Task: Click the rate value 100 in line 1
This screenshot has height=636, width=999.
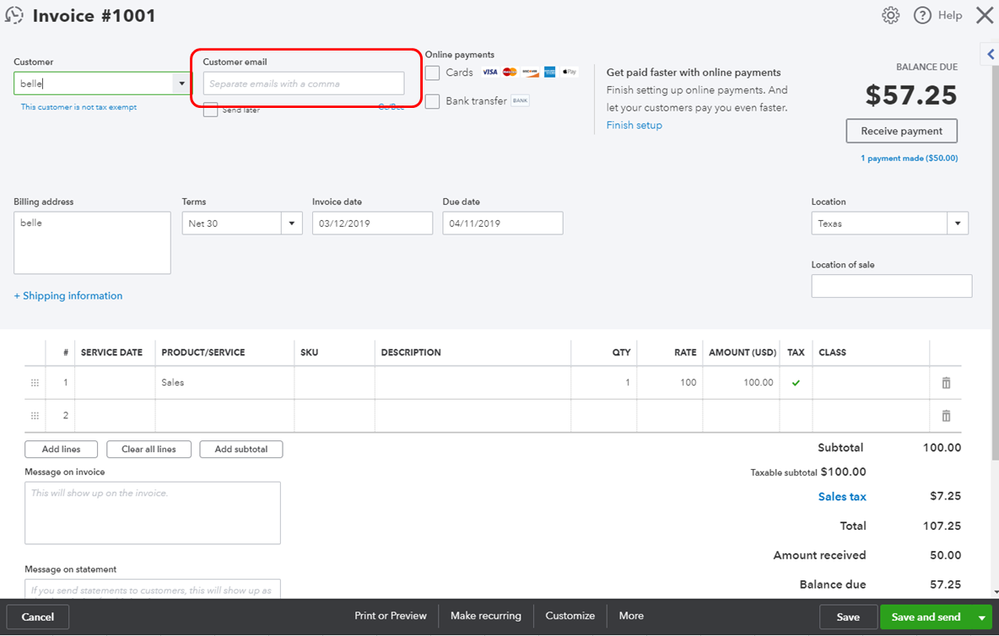Action: tap(688, 383)
